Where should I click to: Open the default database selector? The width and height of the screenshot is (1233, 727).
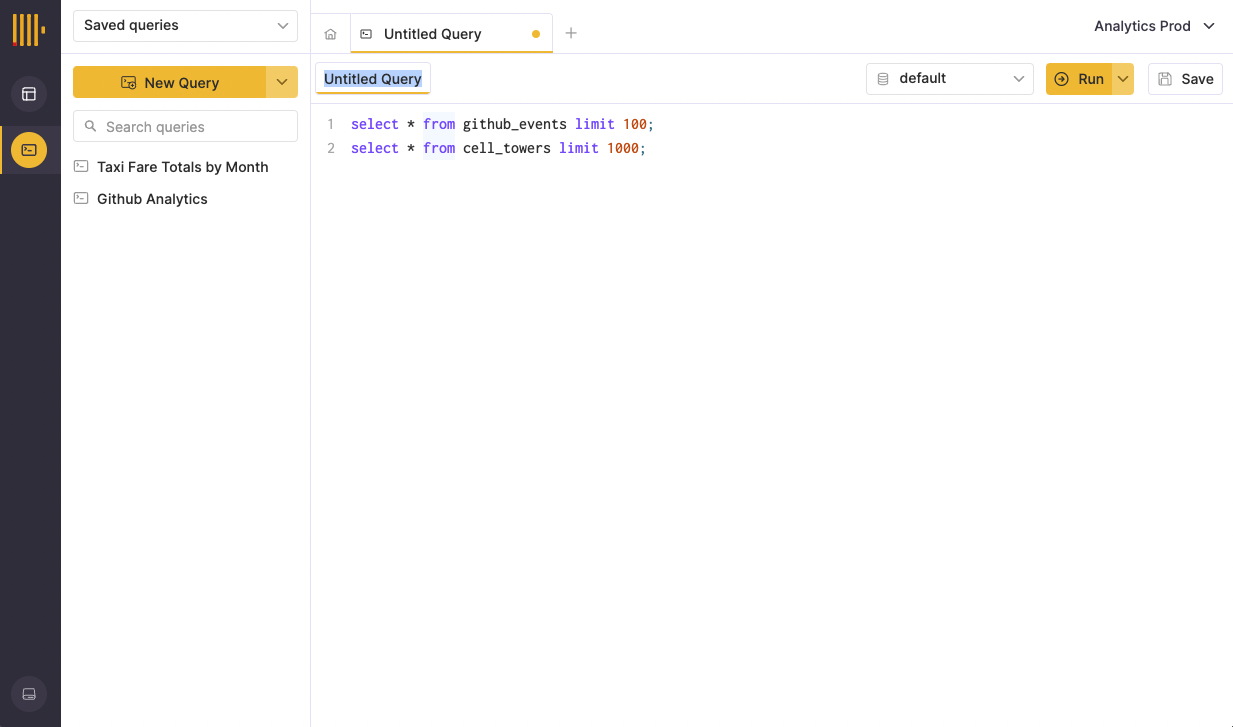pos(949,79)
